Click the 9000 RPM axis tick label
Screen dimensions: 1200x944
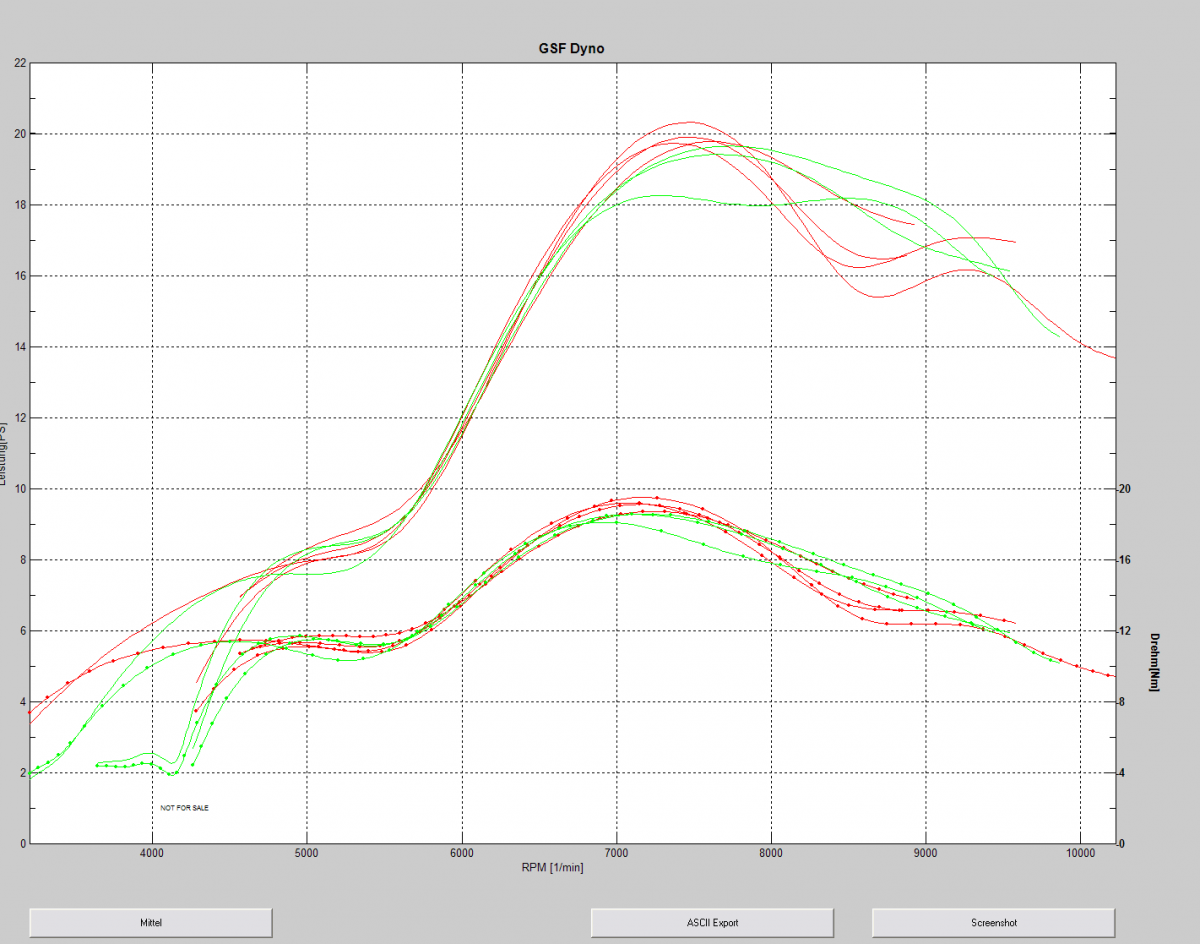926,853
